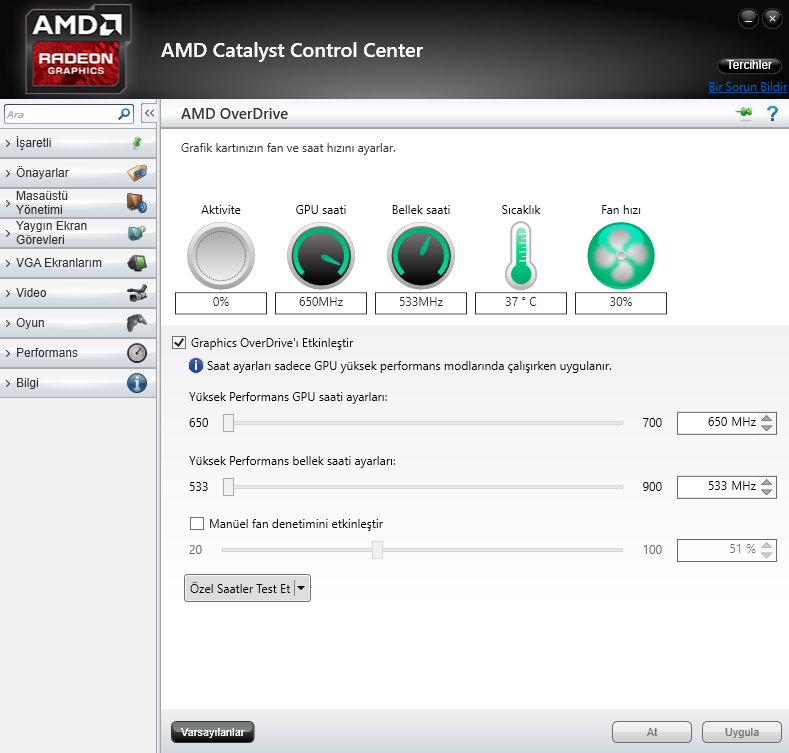Click the Video camera icon
The image size is (789, 753).
coord(137,293)
